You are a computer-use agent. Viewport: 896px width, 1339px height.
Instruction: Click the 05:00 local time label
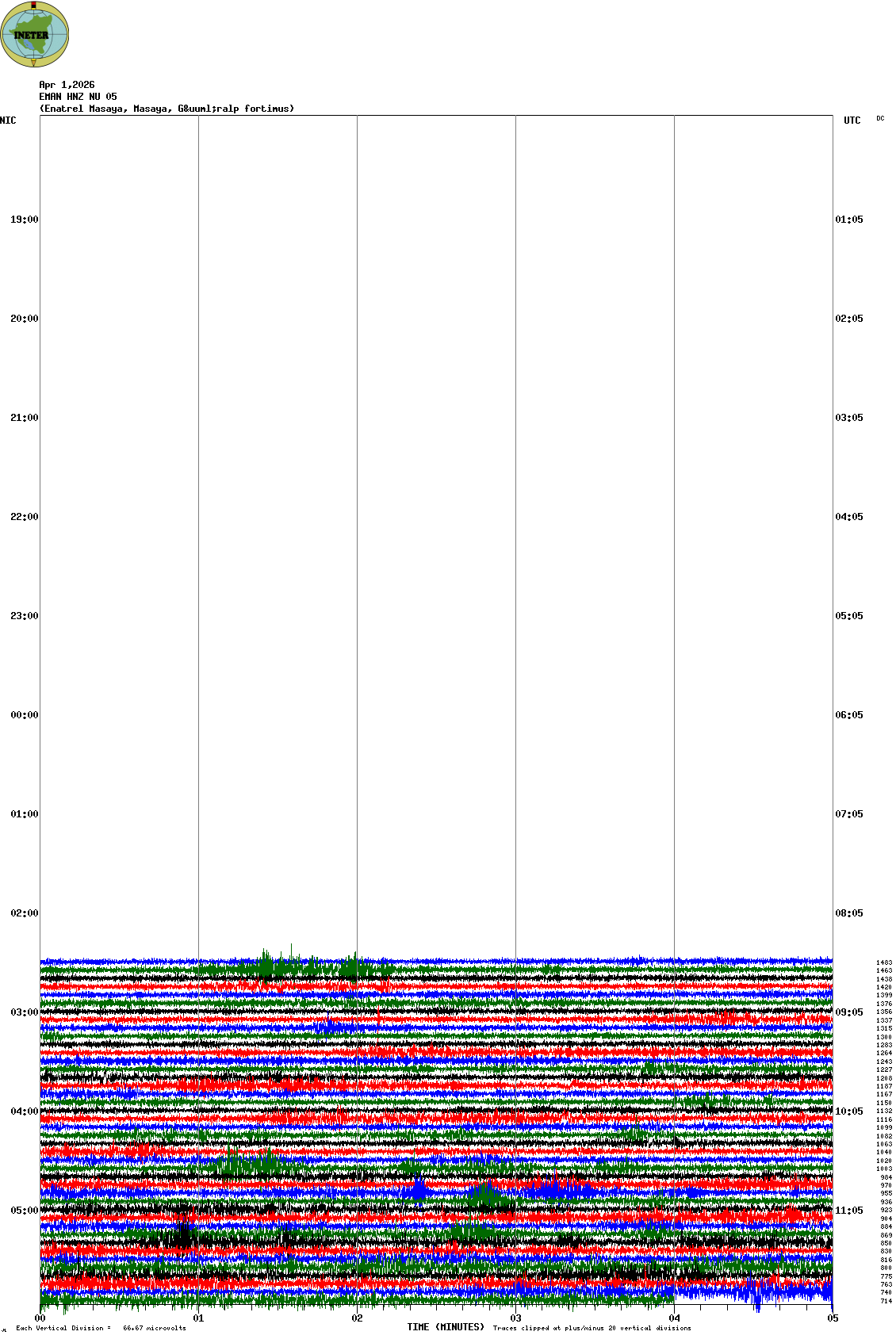tap(24, 1211)
